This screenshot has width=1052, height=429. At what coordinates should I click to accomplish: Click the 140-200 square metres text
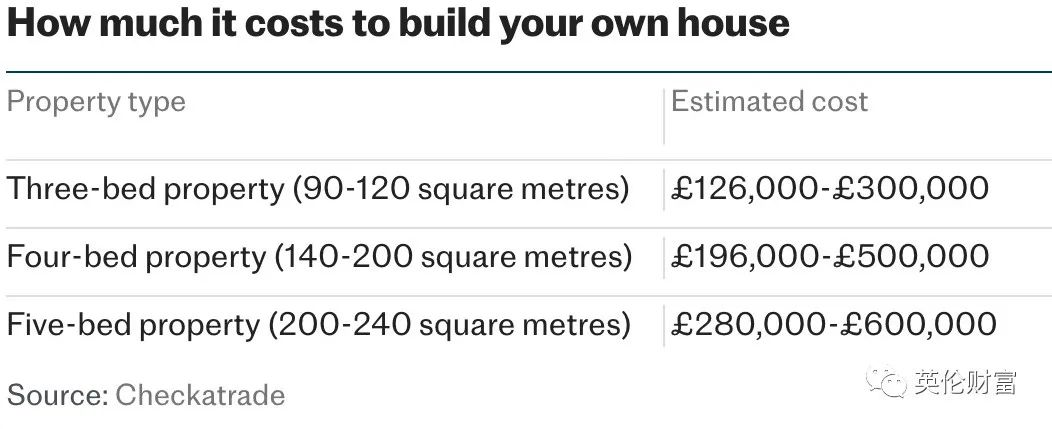(x=458, y=257)
